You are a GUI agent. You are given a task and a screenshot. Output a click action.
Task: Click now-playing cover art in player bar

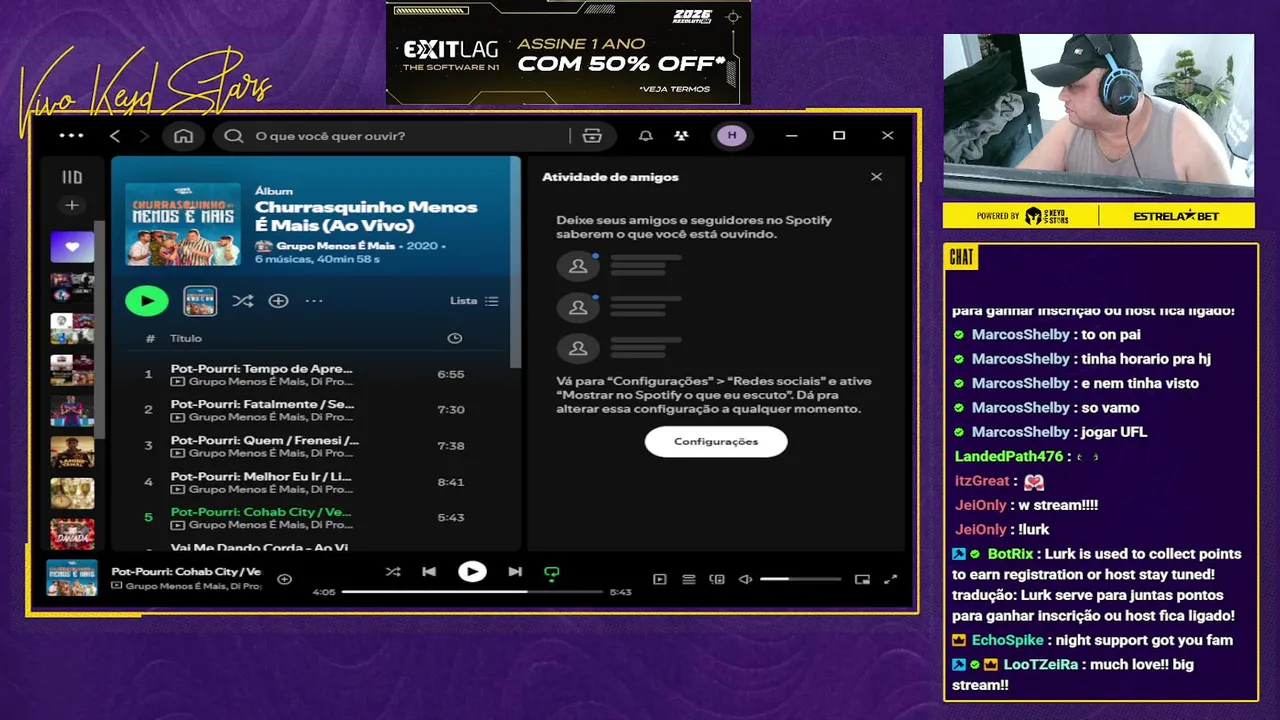(x=72, y=577)
